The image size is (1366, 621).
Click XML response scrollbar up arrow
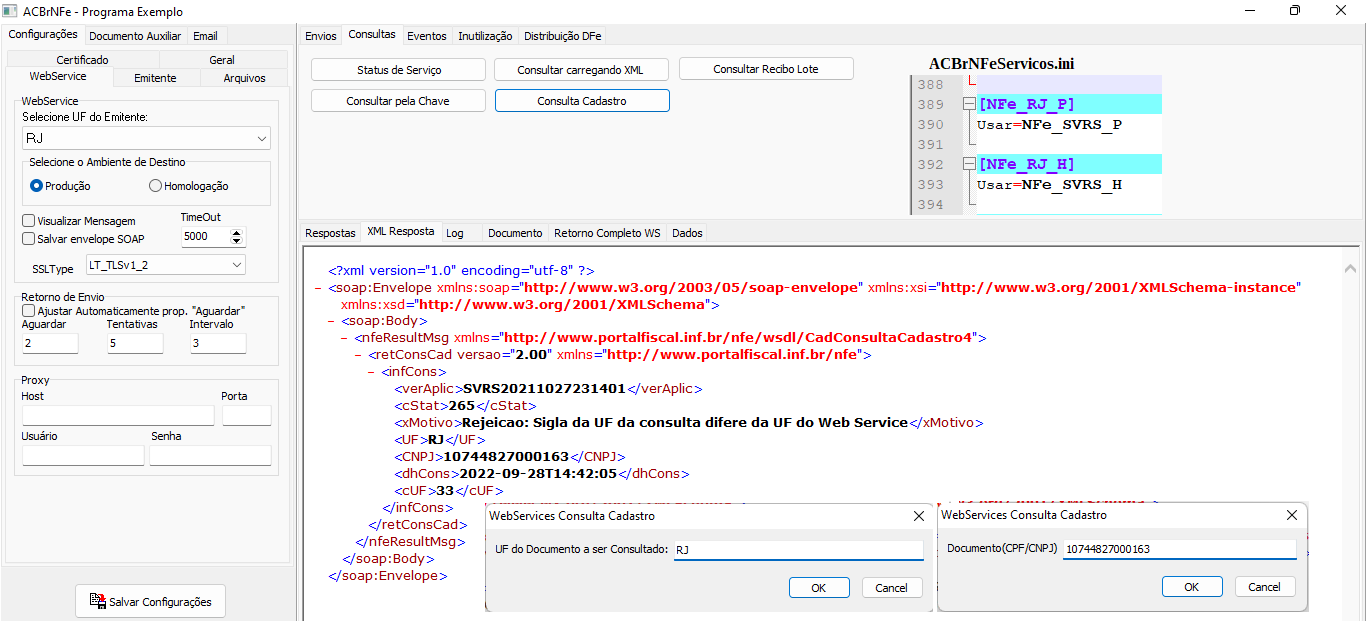pyautogui.click(x=1352, y=269)
